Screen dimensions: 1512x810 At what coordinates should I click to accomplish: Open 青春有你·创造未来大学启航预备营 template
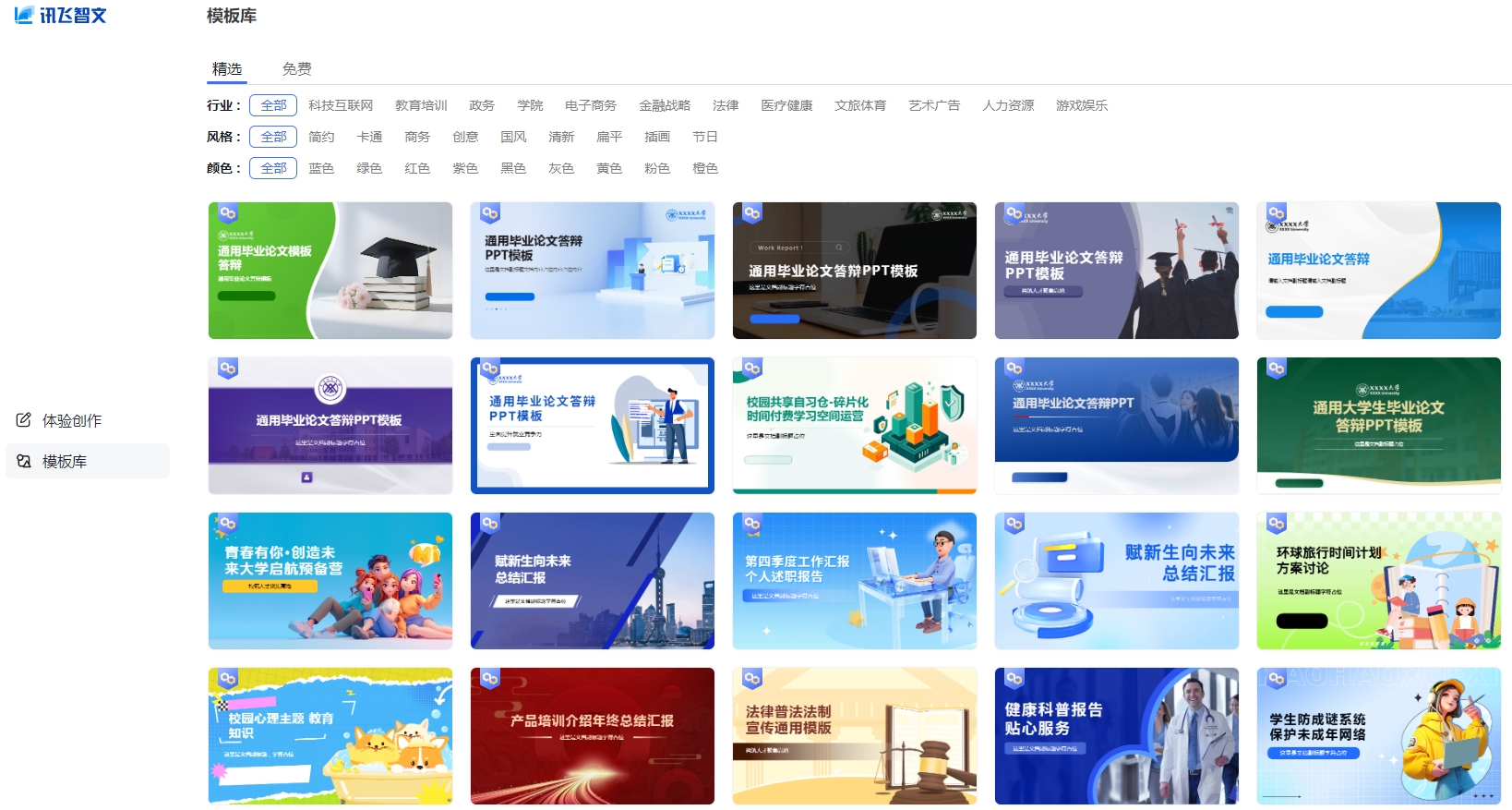(x=330, y=581)
